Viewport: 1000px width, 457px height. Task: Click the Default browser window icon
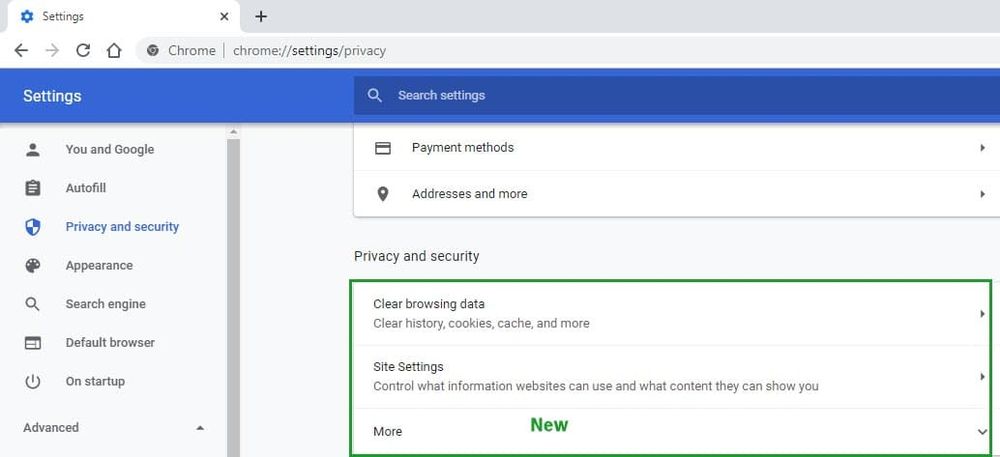pos(33,343)
